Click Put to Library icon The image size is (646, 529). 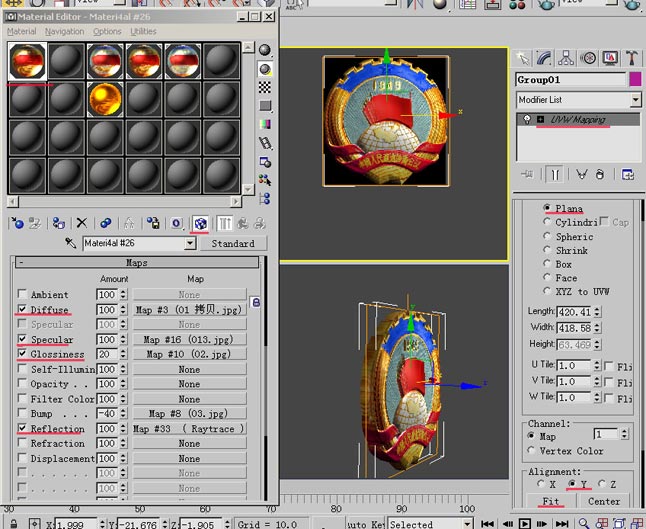click(x=153, y=223)
